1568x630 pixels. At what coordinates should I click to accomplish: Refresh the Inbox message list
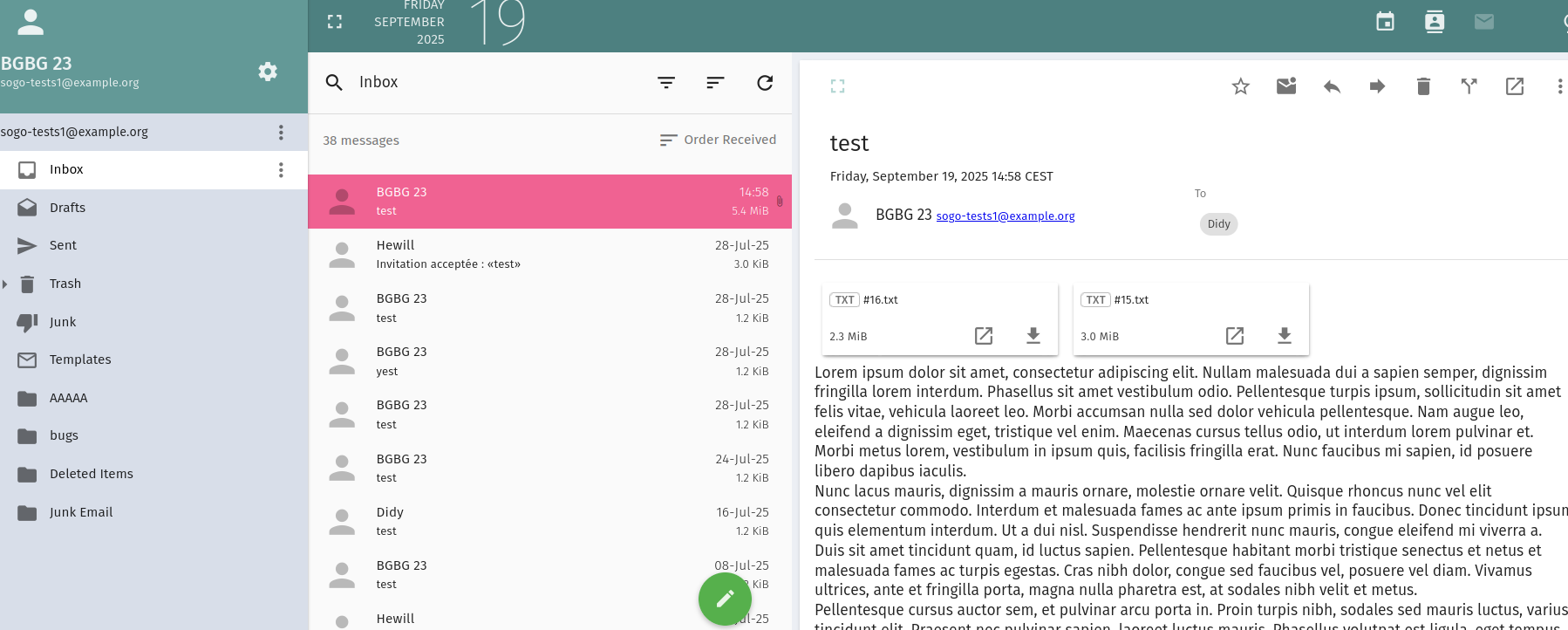pyautogui.click(x=765, y=83)
